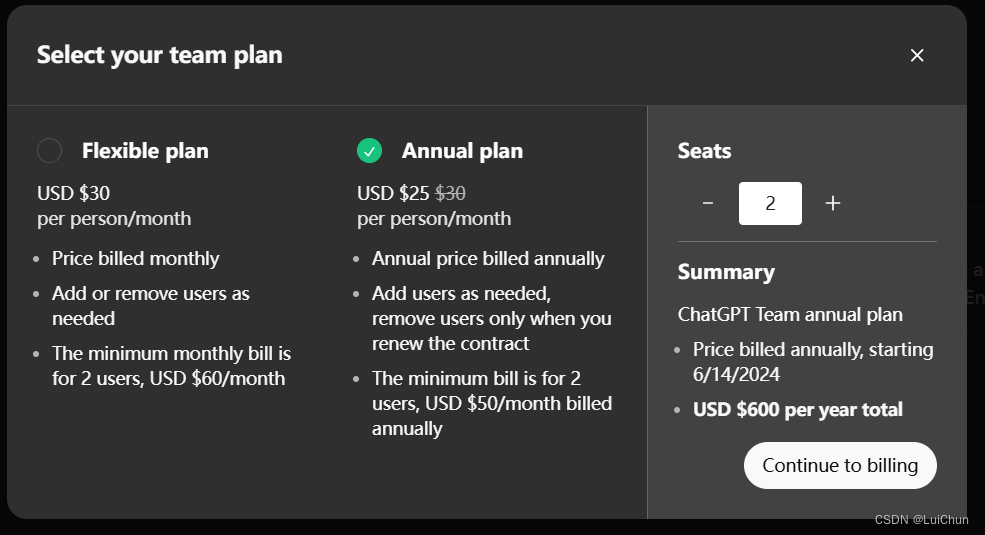985x535 pixels.
Task: Click the "ChatGPT Team annual plan" text
Action: (x=790, y=314)
